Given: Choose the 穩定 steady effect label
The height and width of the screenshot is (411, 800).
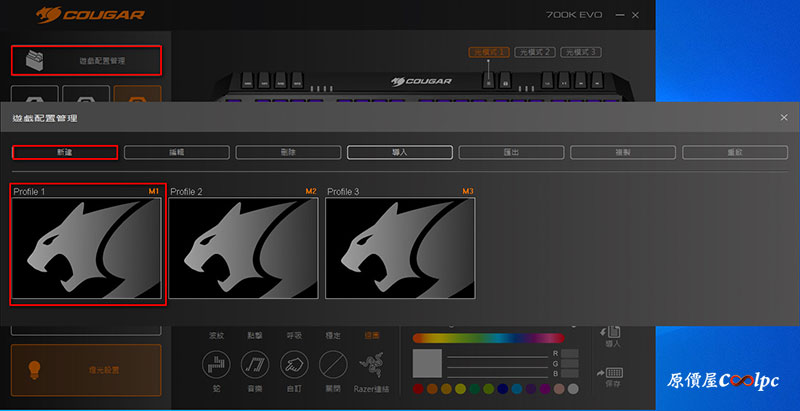Looking at the screenshot, I should click(333, 336).
